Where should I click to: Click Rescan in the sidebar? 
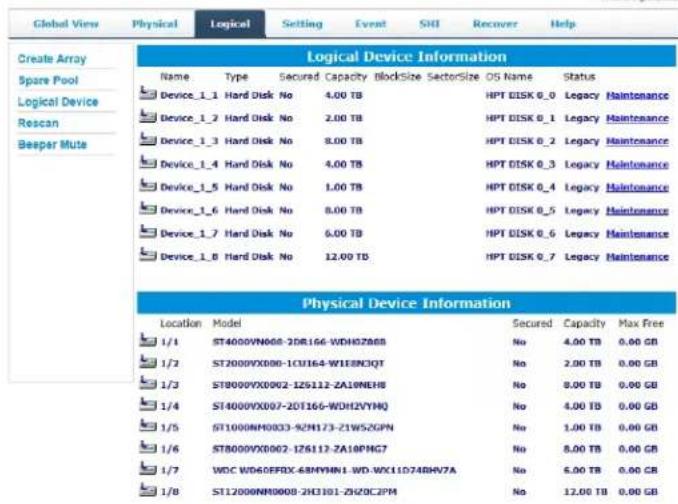point(38,123)
